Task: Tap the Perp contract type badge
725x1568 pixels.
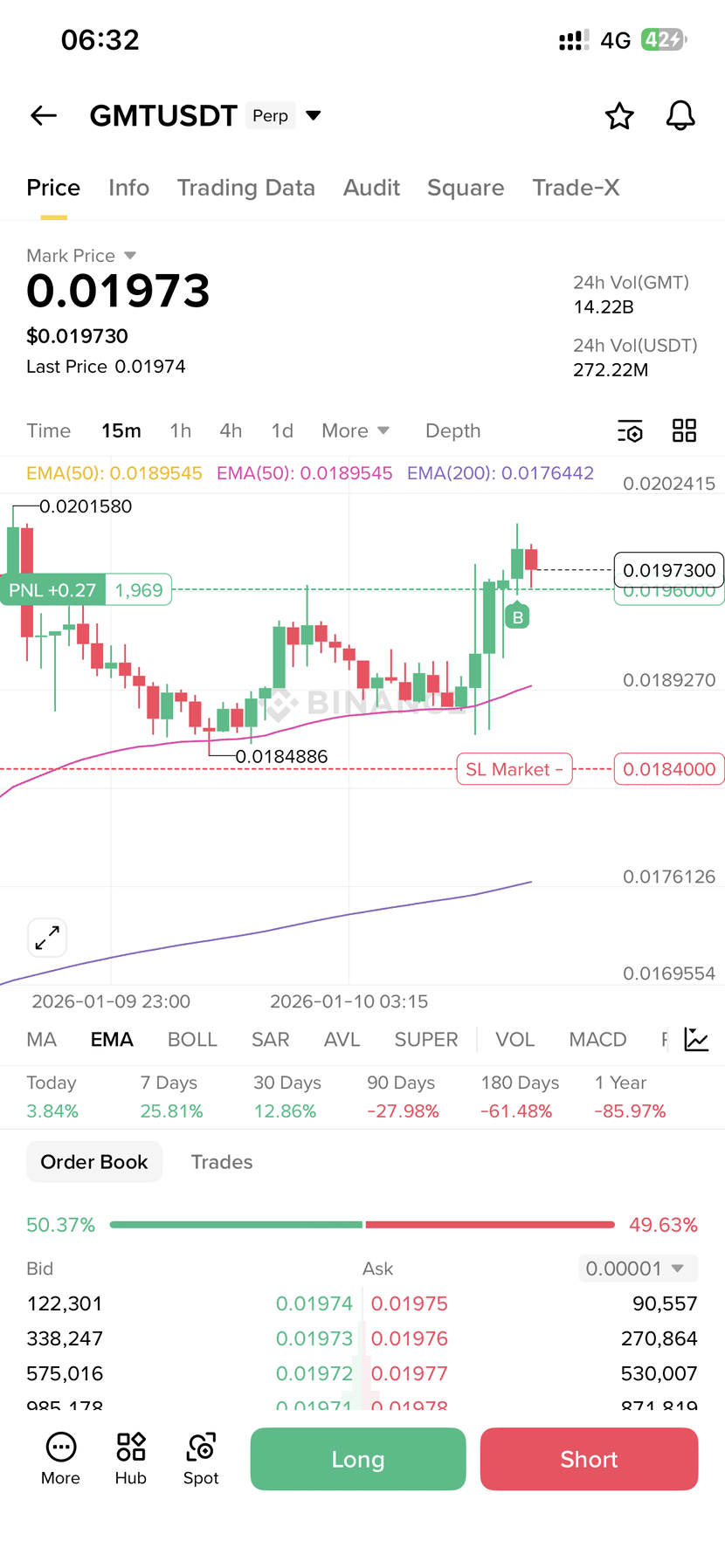Action: click(x=271, y=115)
